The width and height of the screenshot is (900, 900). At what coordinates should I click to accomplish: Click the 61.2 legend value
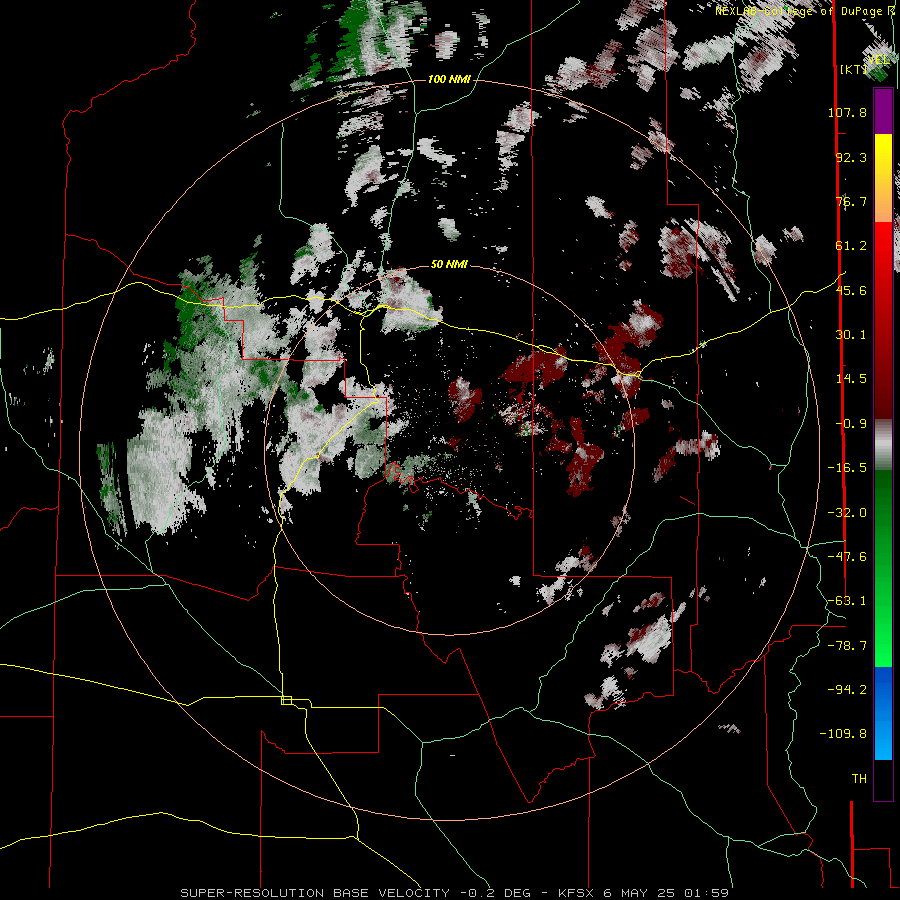click(851, 246)
